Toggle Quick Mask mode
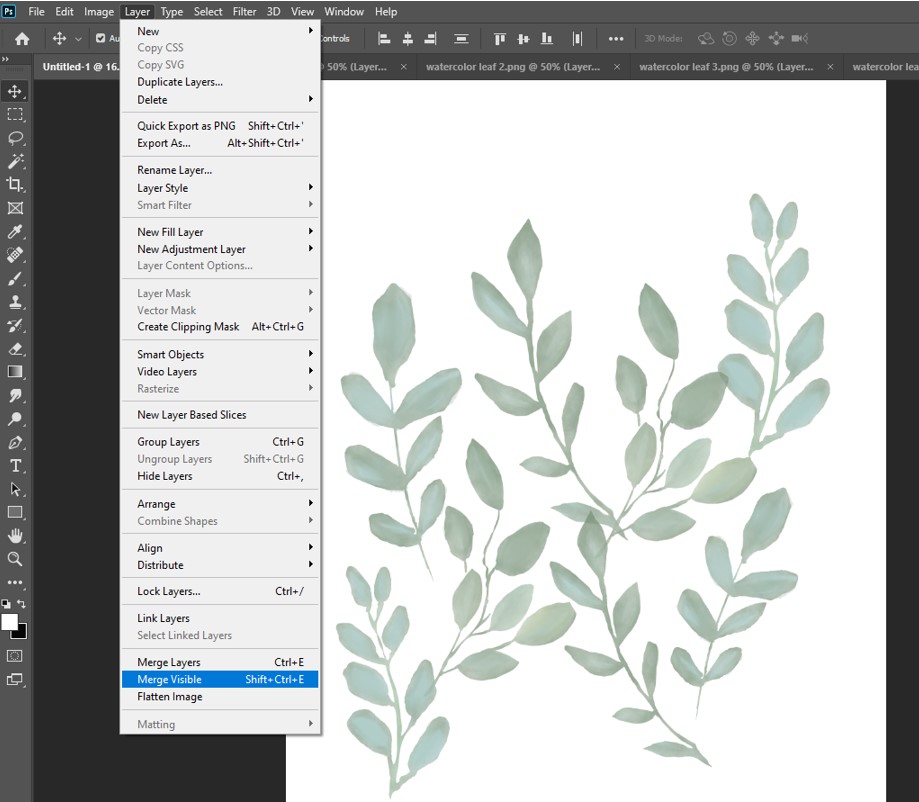 pos(15,656)
